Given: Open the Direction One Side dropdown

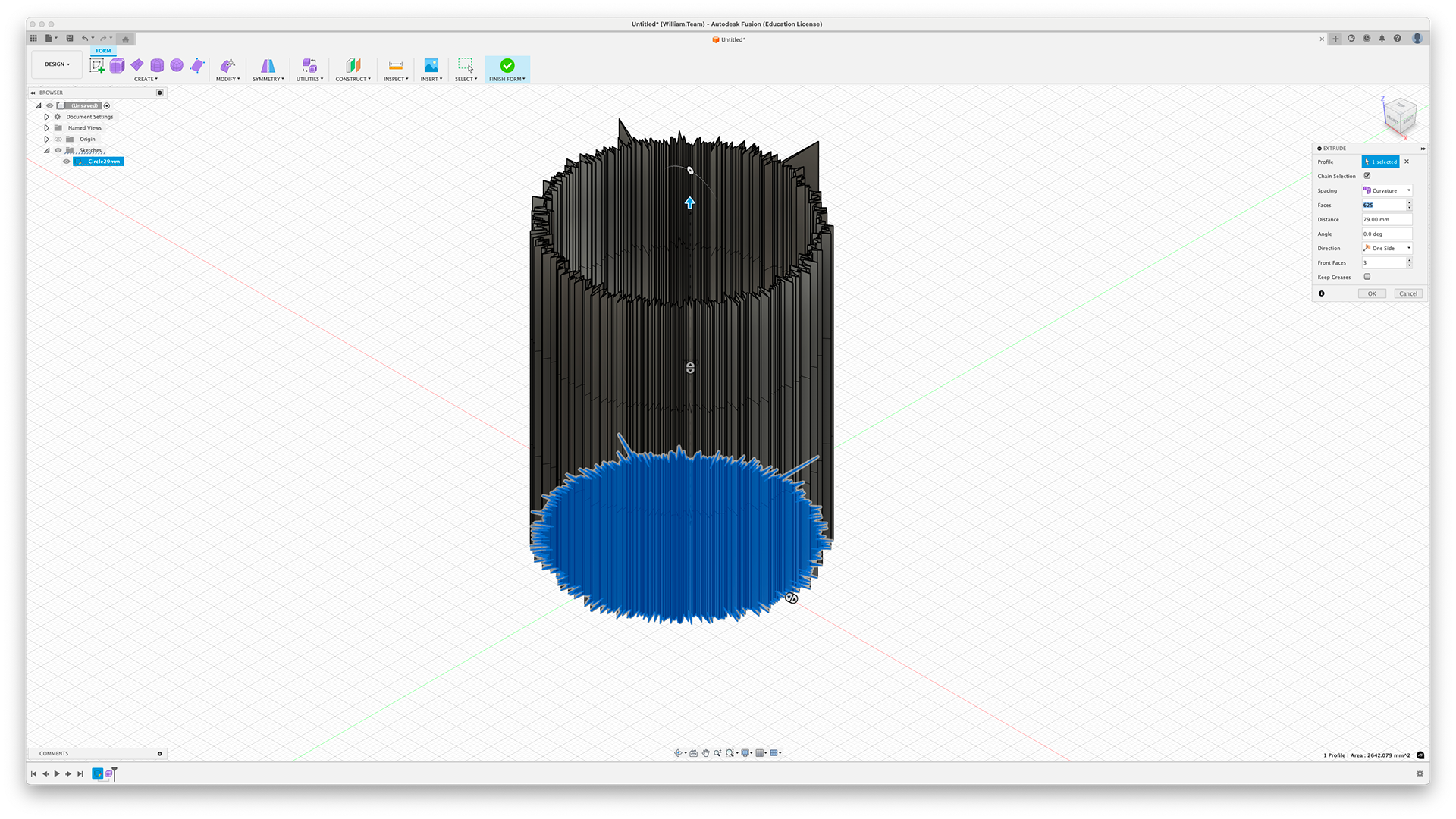Looking at the screenshot, I should (x=1387, y=248).
